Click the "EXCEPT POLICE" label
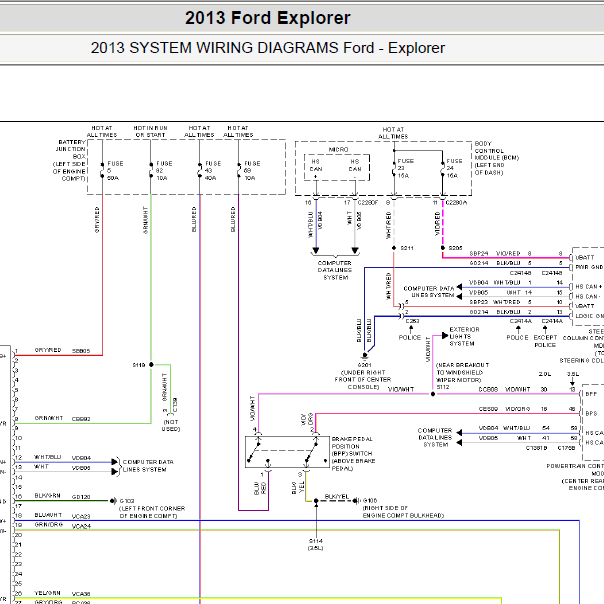 pos(545,341)
